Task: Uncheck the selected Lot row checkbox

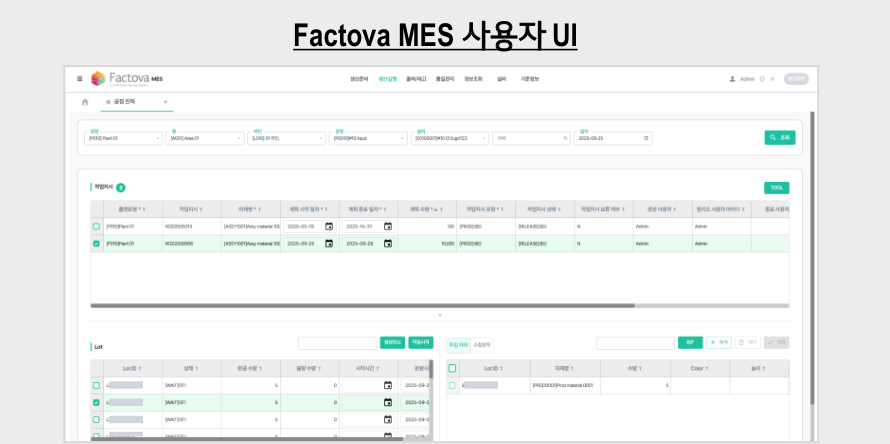Action: pyautogui.click(x=96, y=403)
